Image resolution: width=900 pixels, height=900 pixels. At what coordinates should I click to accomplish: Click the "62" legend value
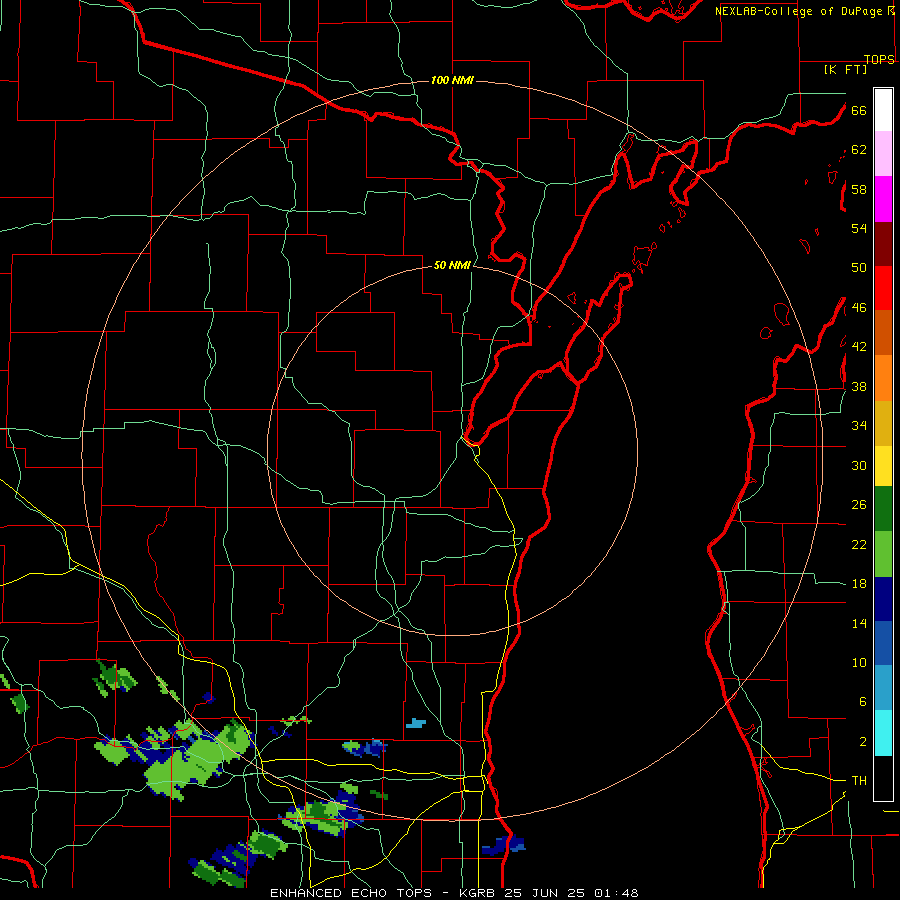click(x=859, y=150)
